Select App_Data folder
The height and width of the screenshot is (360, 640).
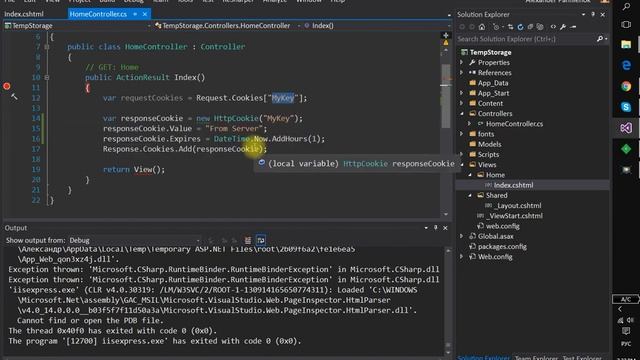(x=493, y=83)
